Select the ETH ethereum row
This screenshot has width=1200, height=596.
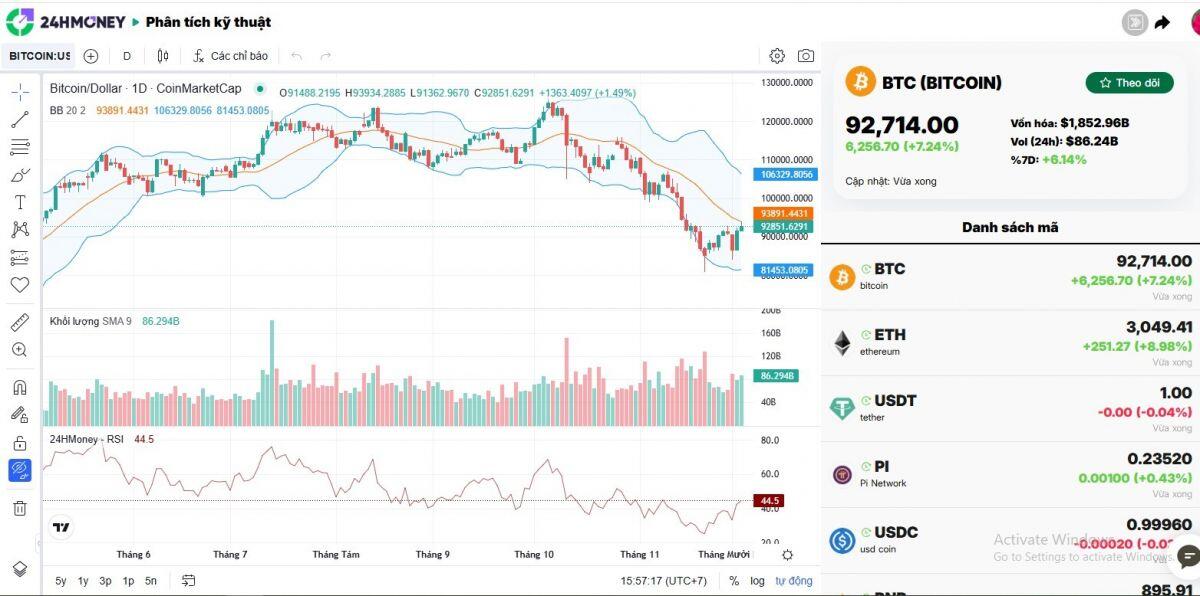(x=1010, y=343)
